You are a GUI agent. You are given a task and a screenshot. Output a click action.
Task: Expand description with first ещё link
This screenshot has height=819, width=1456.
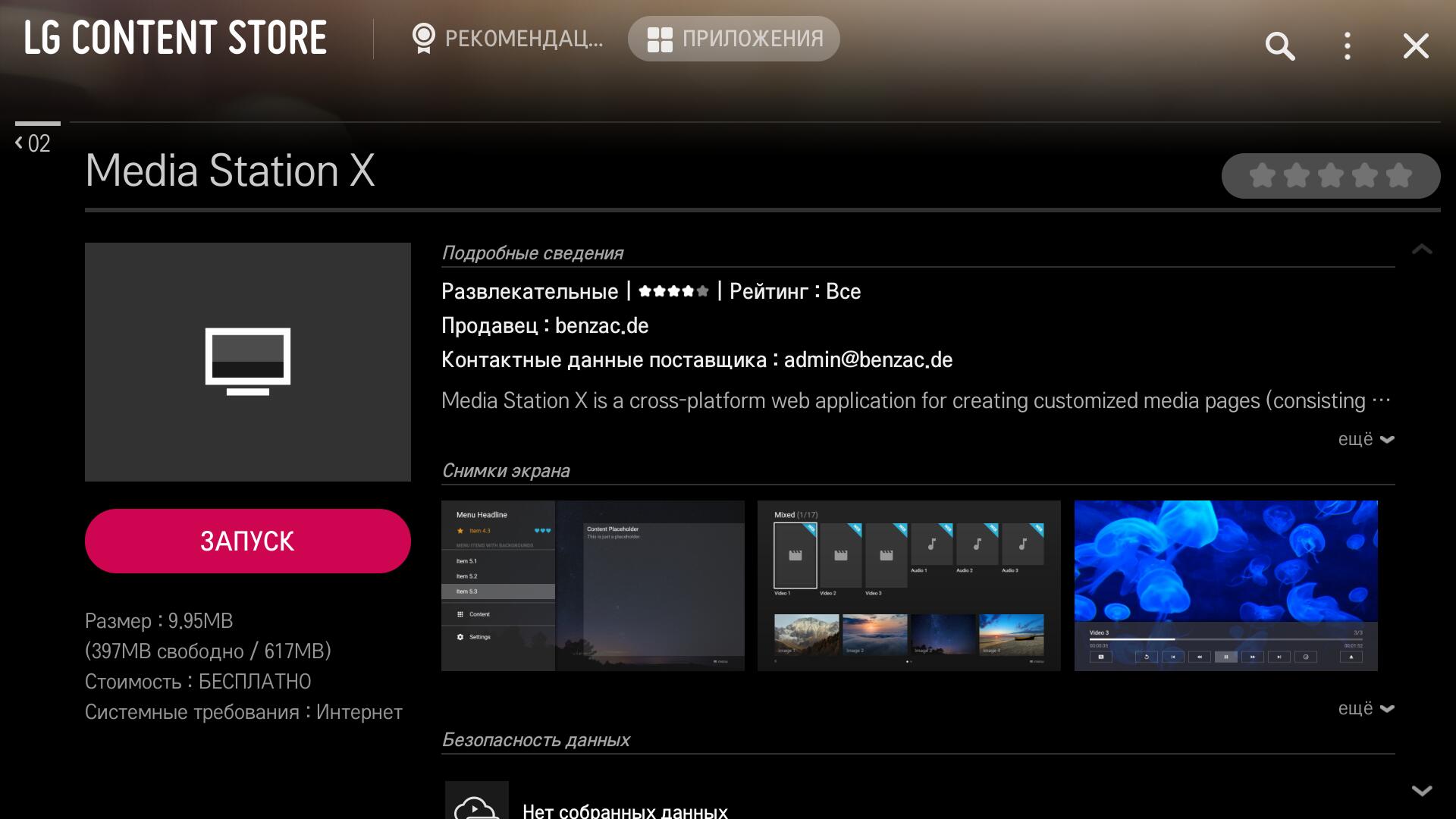tap(1367, 439)
